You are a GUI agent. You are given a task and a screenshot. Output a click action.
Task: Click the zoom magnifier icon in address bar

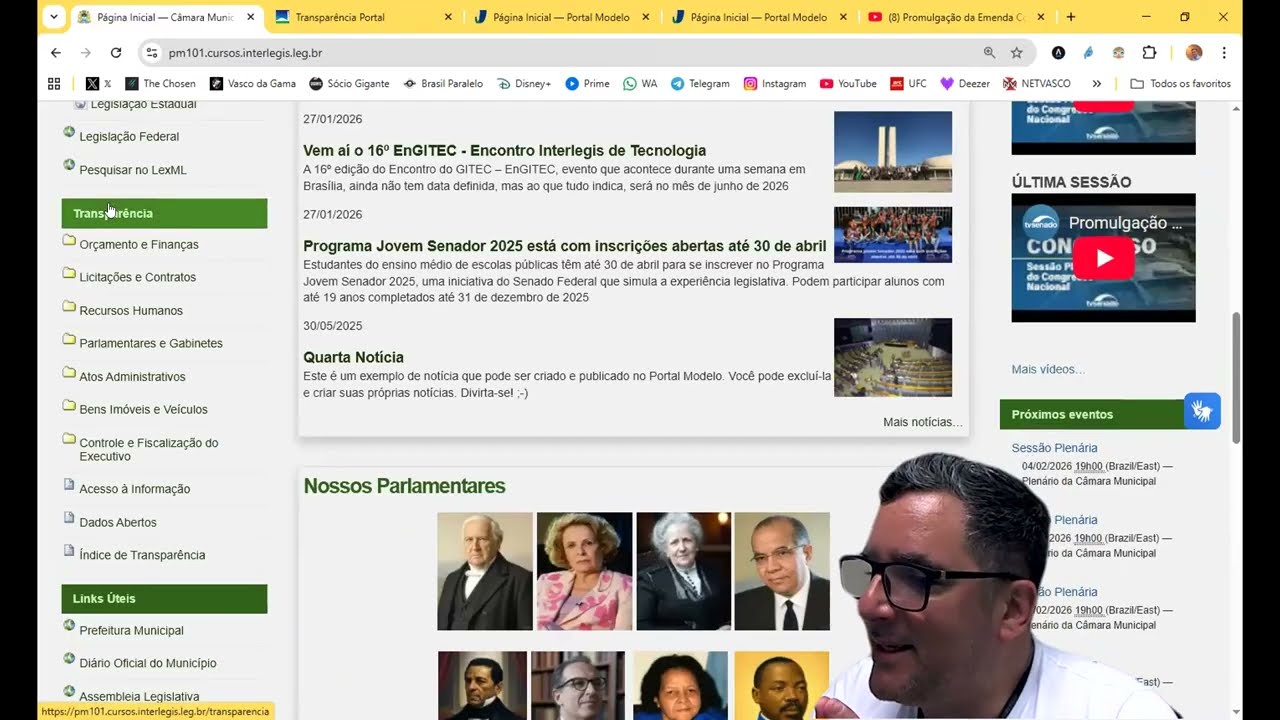pos(989,53)
